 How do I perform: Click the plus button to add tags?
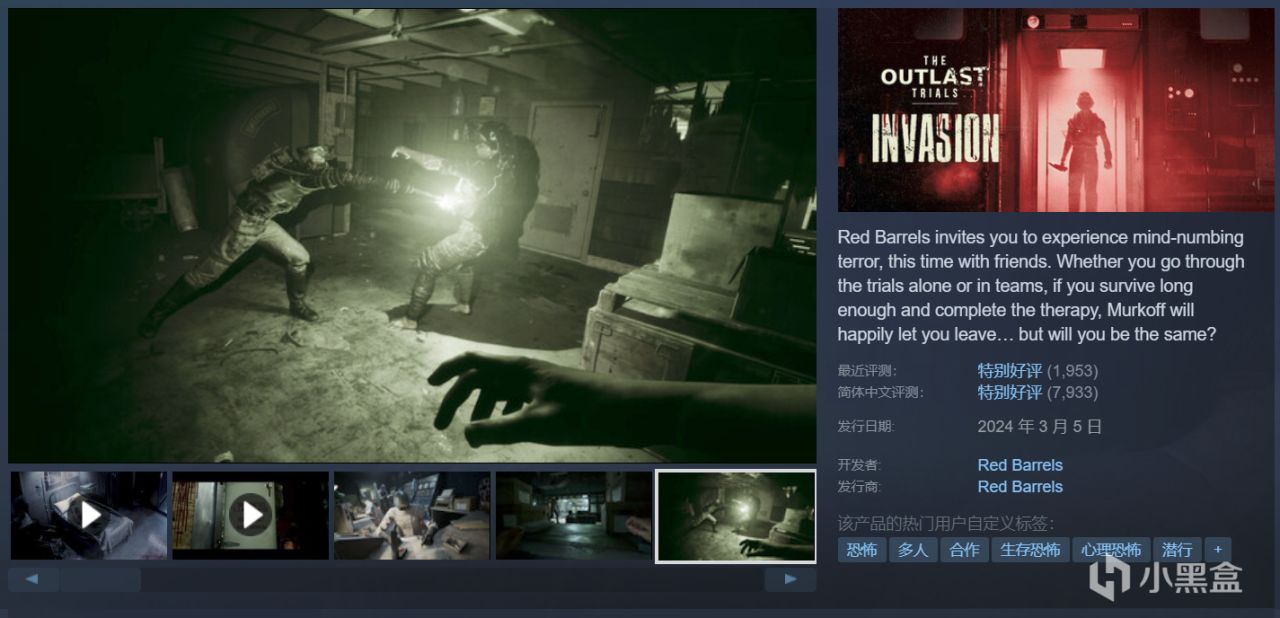pyautogui.click(x=1218, y=550)
